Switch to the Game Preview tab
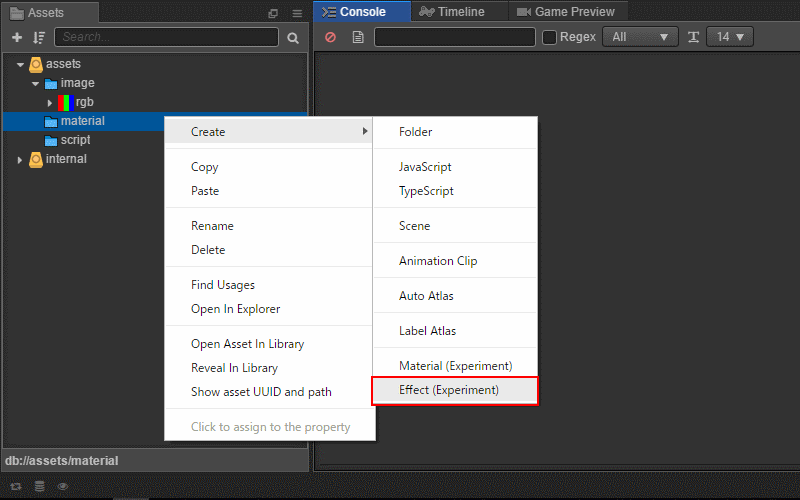The width and height of the screenshot is (800, 500). click(x=566, y=12)
